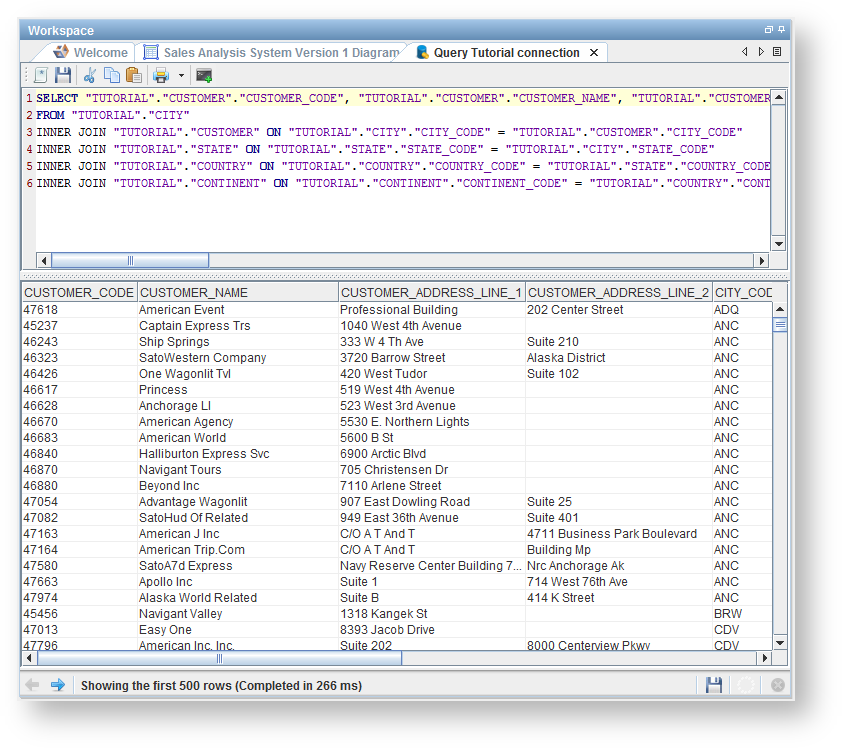Click the Cut scissors icon
843x749 pixels.
click(x=89, y=75)
